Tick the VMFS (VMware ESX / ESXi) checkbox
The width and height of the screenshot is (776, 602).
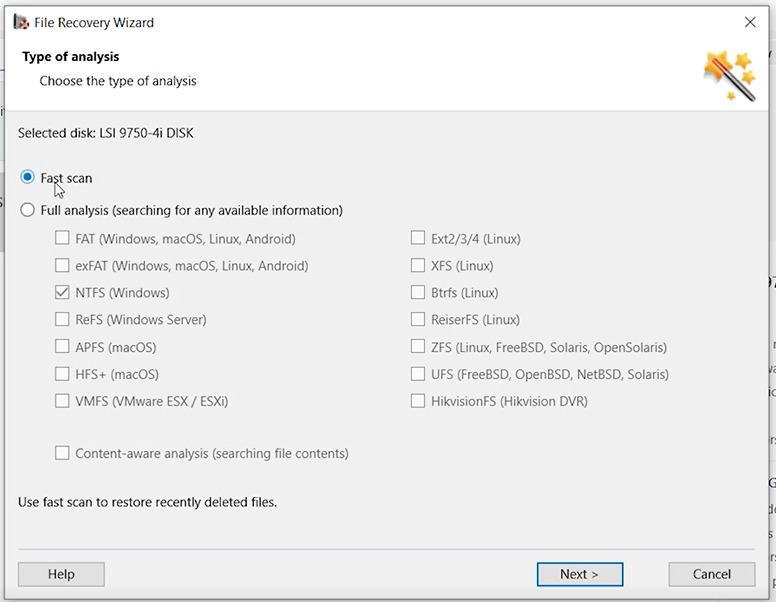click(62, 401)
